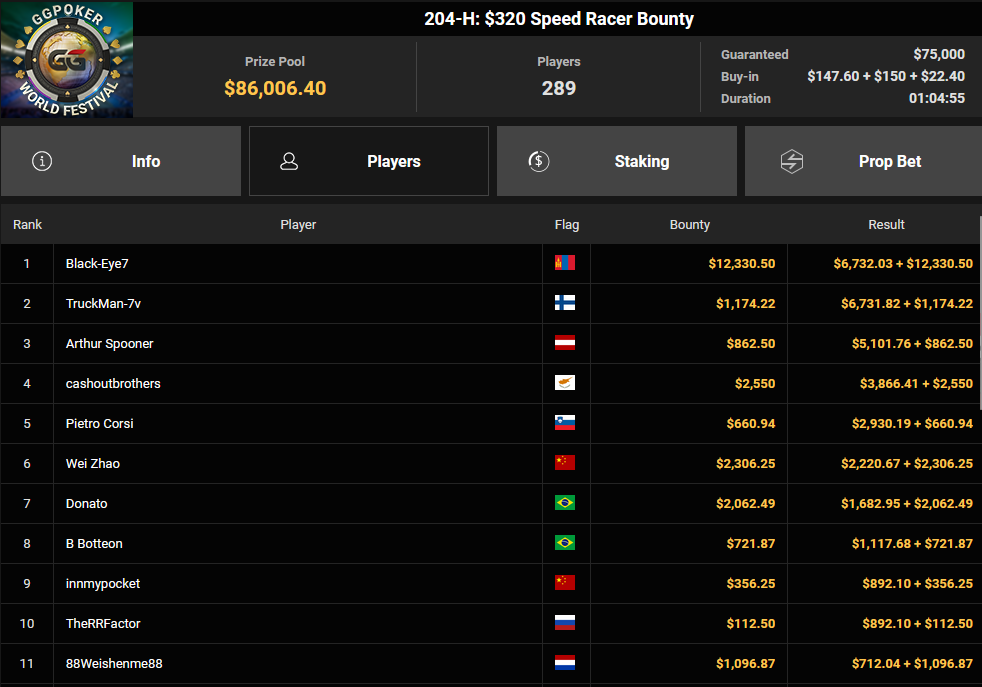Click the Info tab circle icon
Screen dimensions: 982x687
tap(42, 161)
